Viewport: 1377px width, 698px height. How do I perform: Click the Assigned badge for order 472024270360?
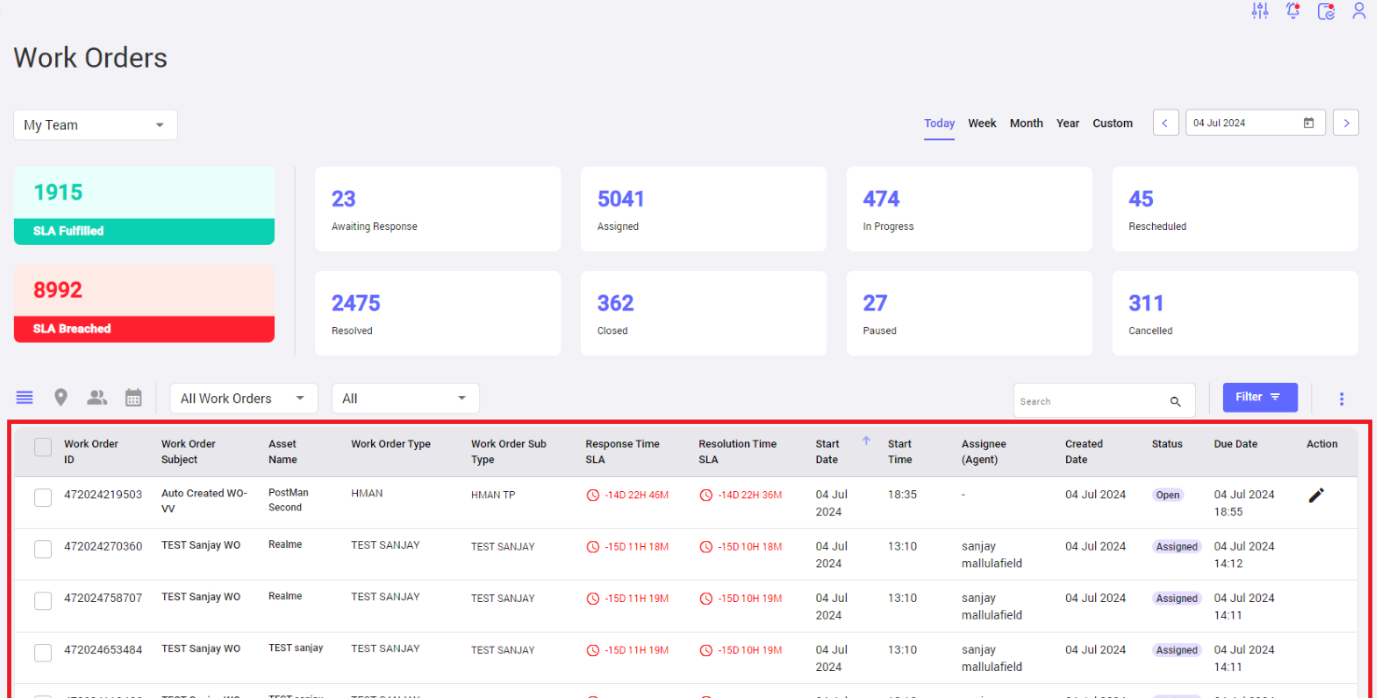click(1177, 547)
